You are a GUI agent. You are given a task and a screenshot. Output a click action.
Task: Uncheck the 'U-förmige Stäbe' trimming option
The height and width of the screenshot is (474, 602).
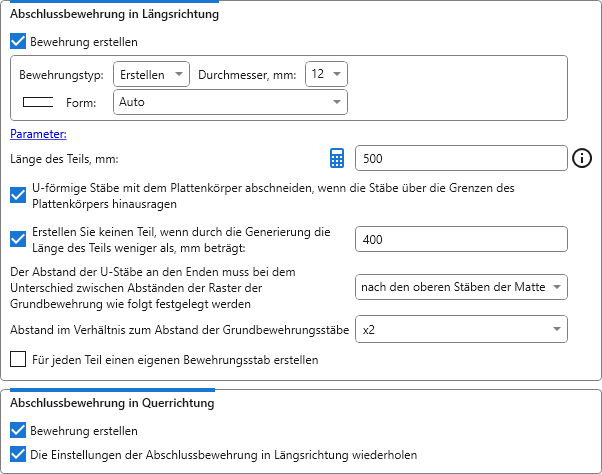(18, 195)
